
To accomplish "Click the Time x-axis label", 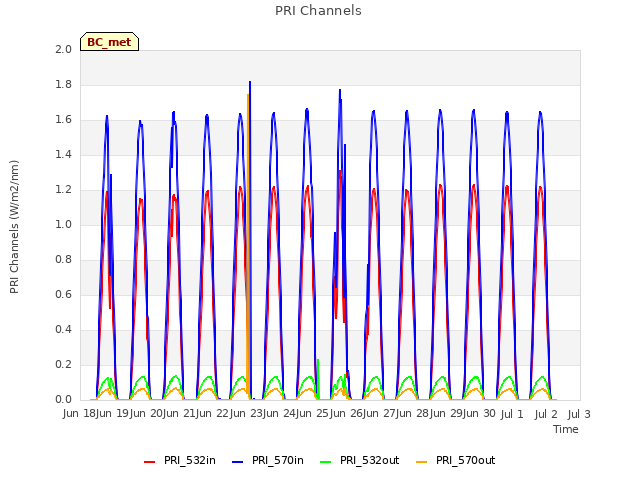I will pos(566,429).
